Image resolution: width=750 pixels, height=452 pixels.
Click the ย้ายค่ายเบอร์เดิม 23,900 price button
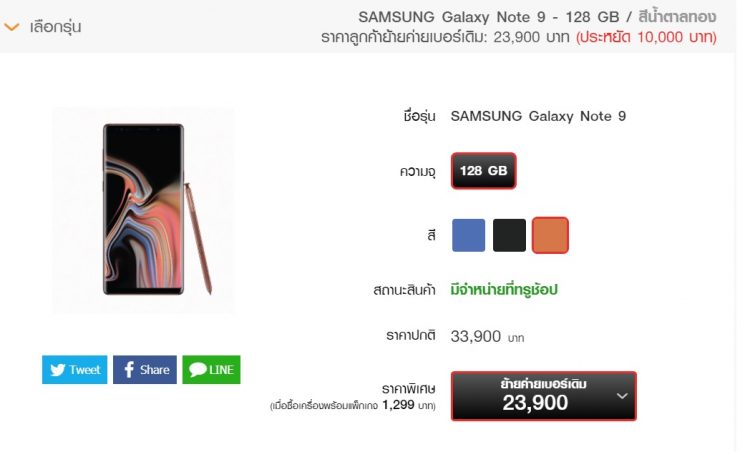(x=544, y=396)
